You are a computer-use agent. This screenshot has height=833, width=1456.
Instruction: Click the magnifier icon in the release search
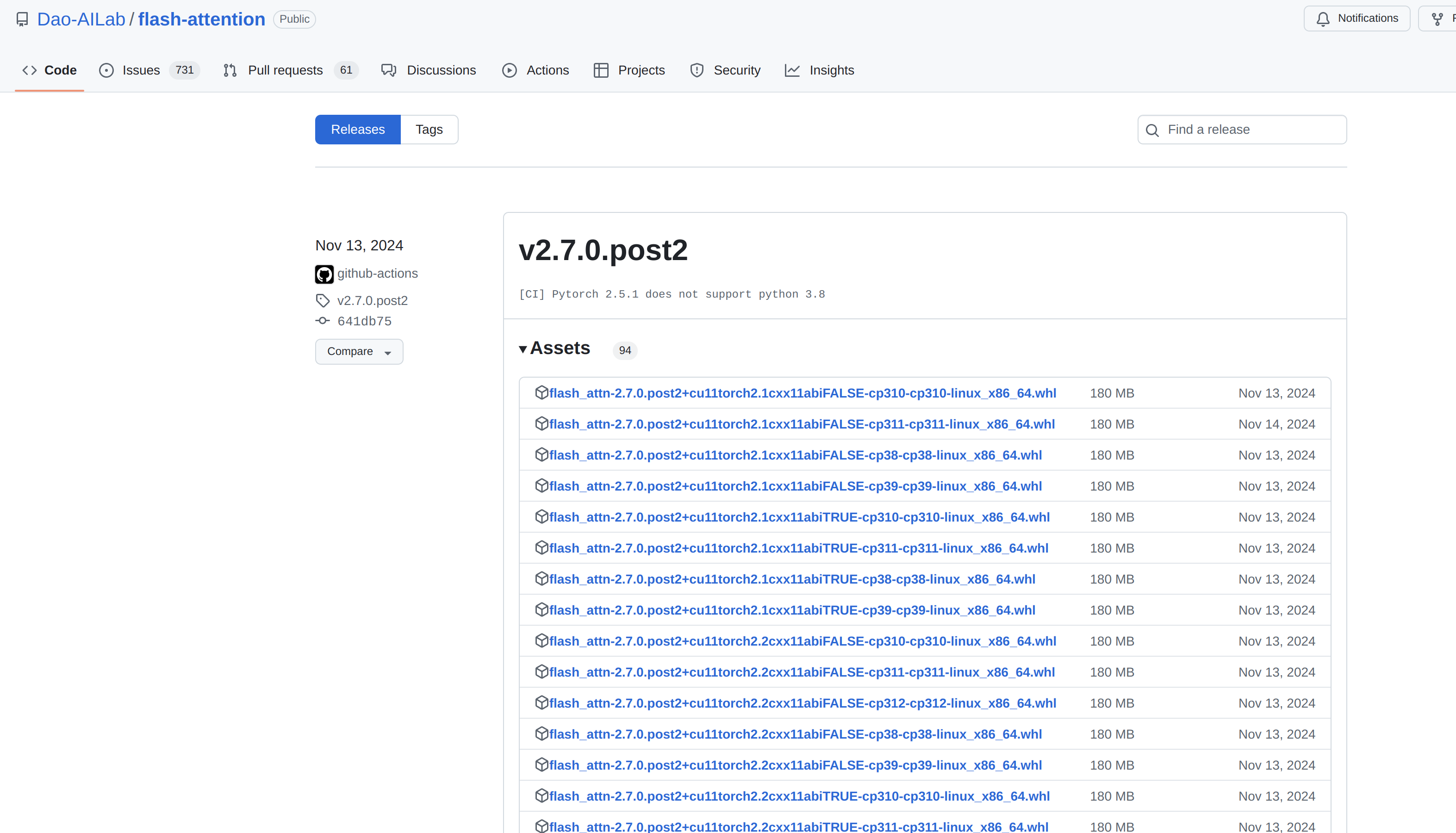tap(1152, 131)
